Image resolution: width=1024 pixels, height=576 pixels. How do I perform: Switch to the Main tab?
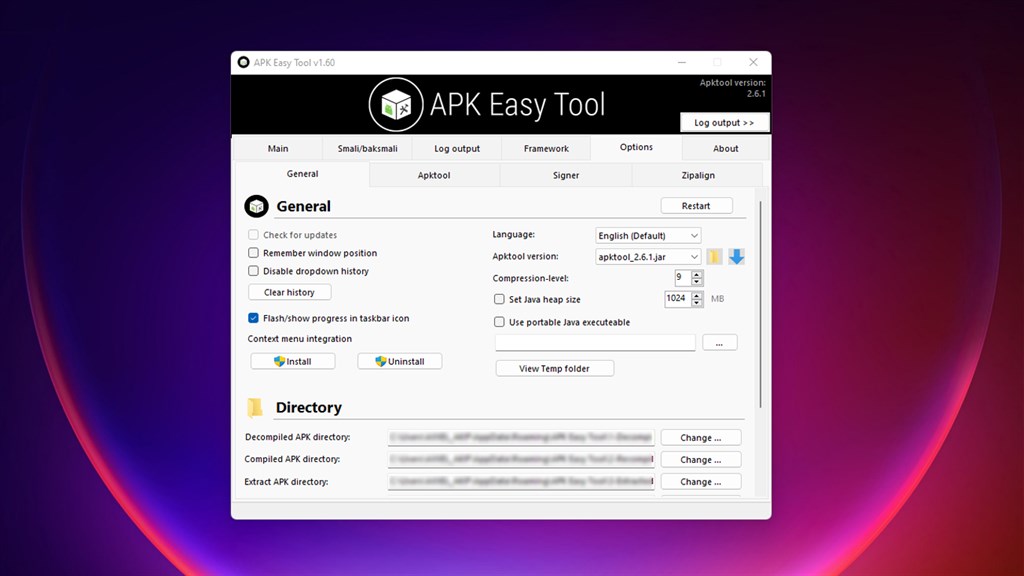[x=278, y=149]
